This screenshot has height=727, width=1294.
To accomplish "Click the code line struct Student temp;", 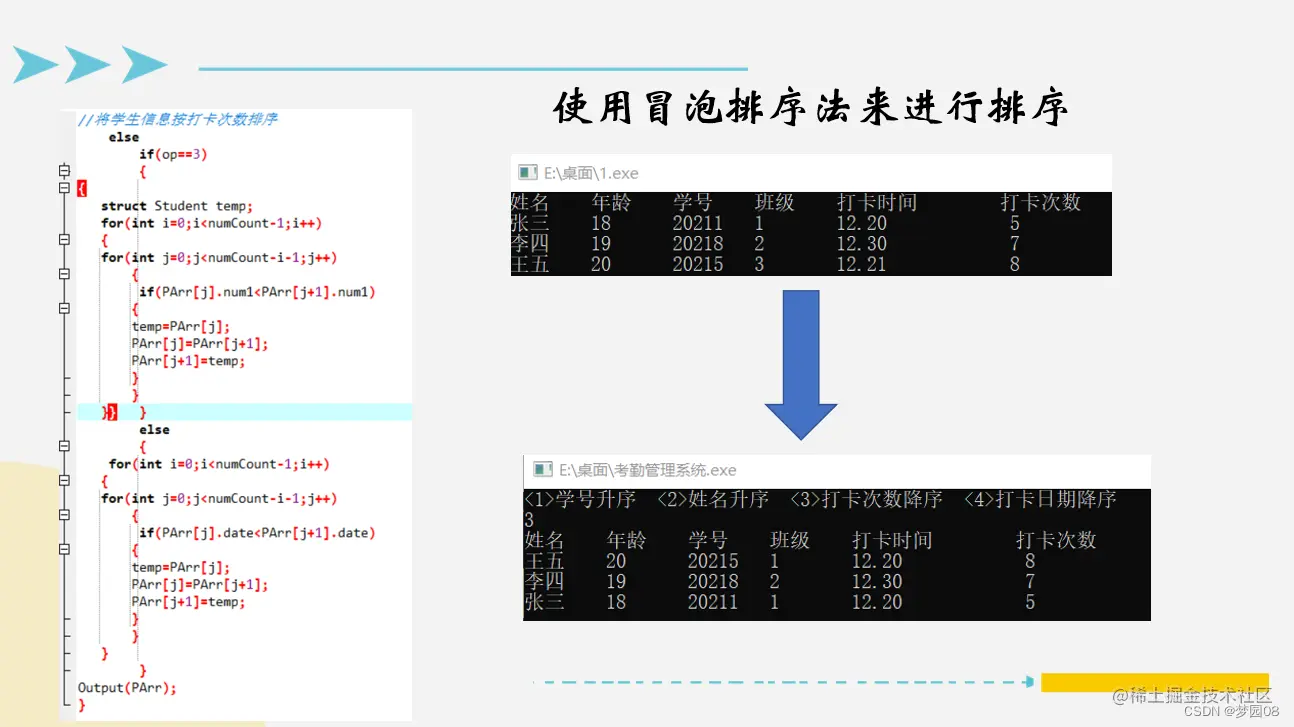I will click(x=177, y=206).
